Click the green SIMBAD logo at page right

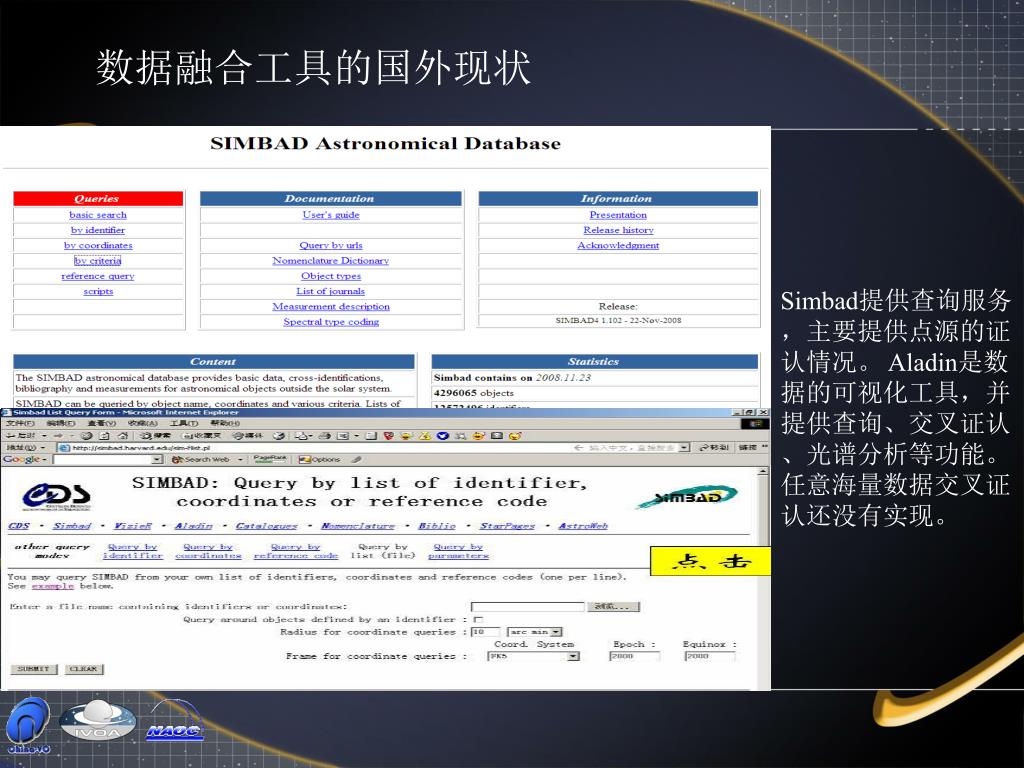click(687, 497)
